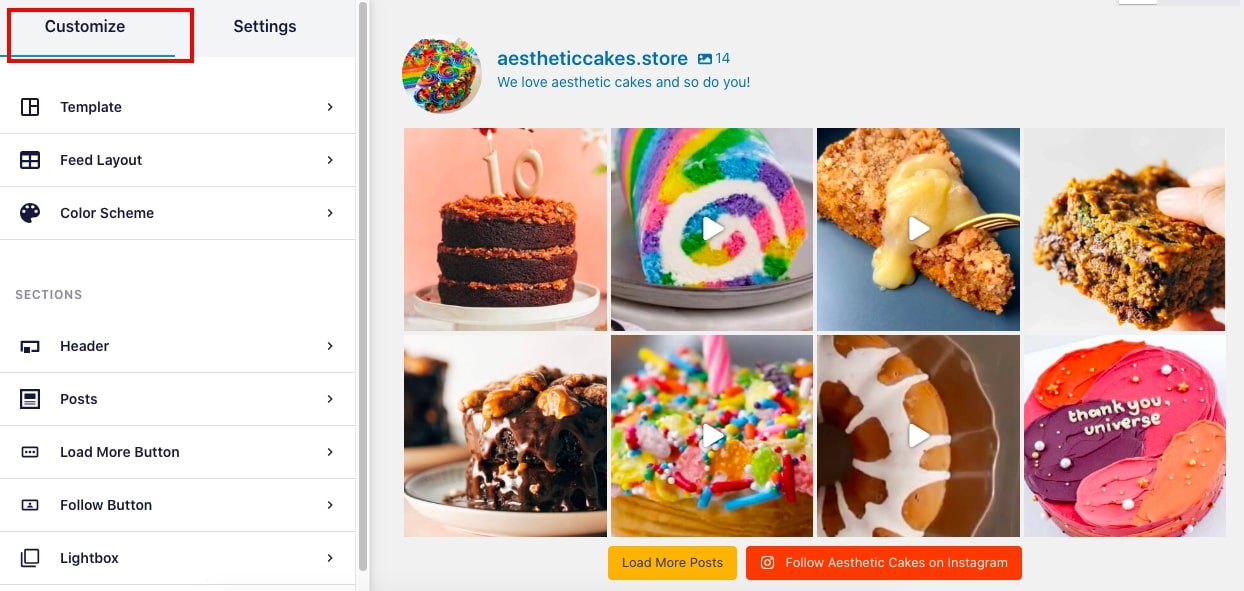Screen dimensions: 1244x591
Task: Click the Lightbox section icon
Action: point(30,558)
